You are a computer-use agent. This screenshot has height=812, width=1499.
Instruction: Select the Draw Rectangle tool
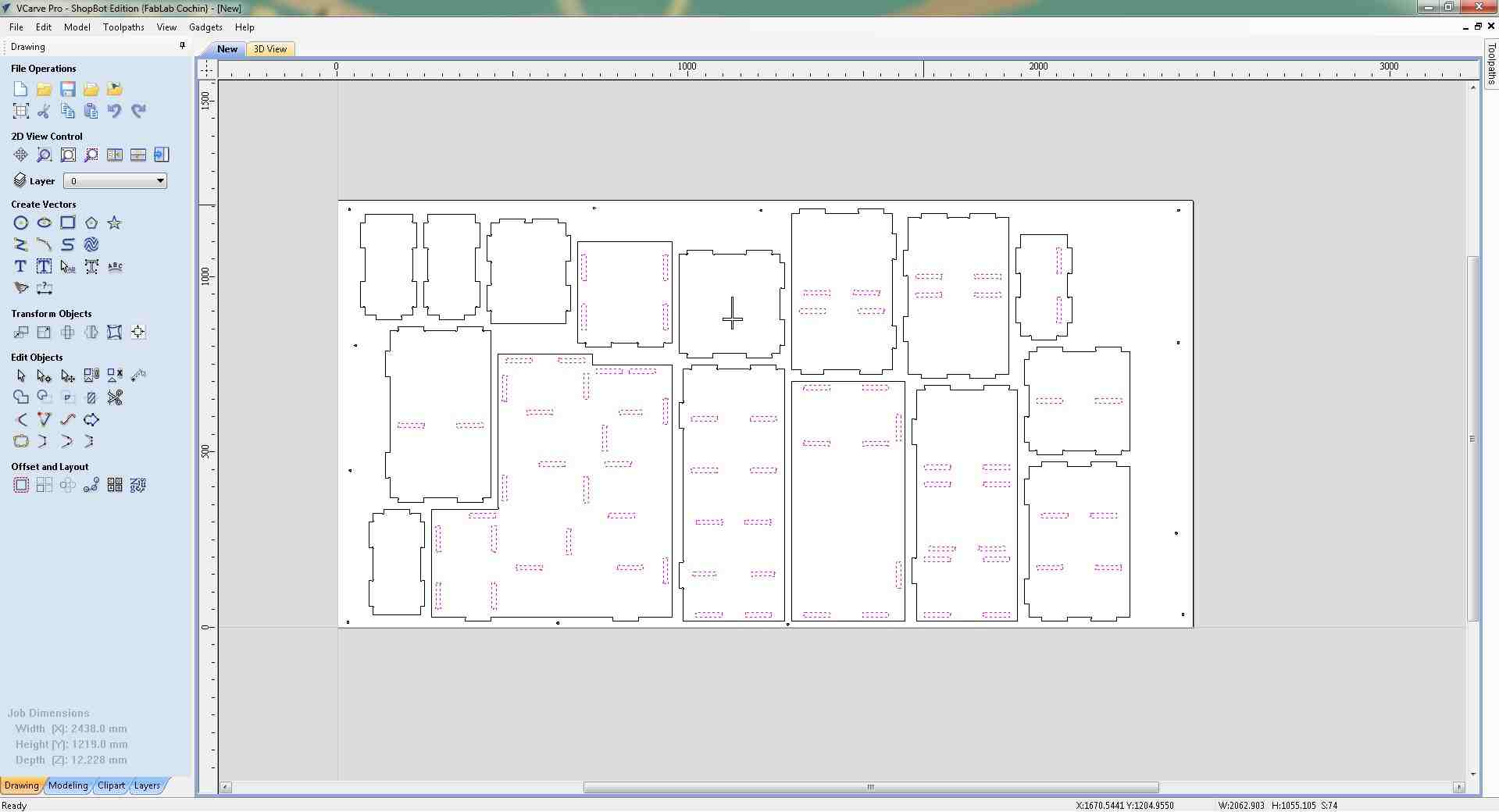click(67, 223)
